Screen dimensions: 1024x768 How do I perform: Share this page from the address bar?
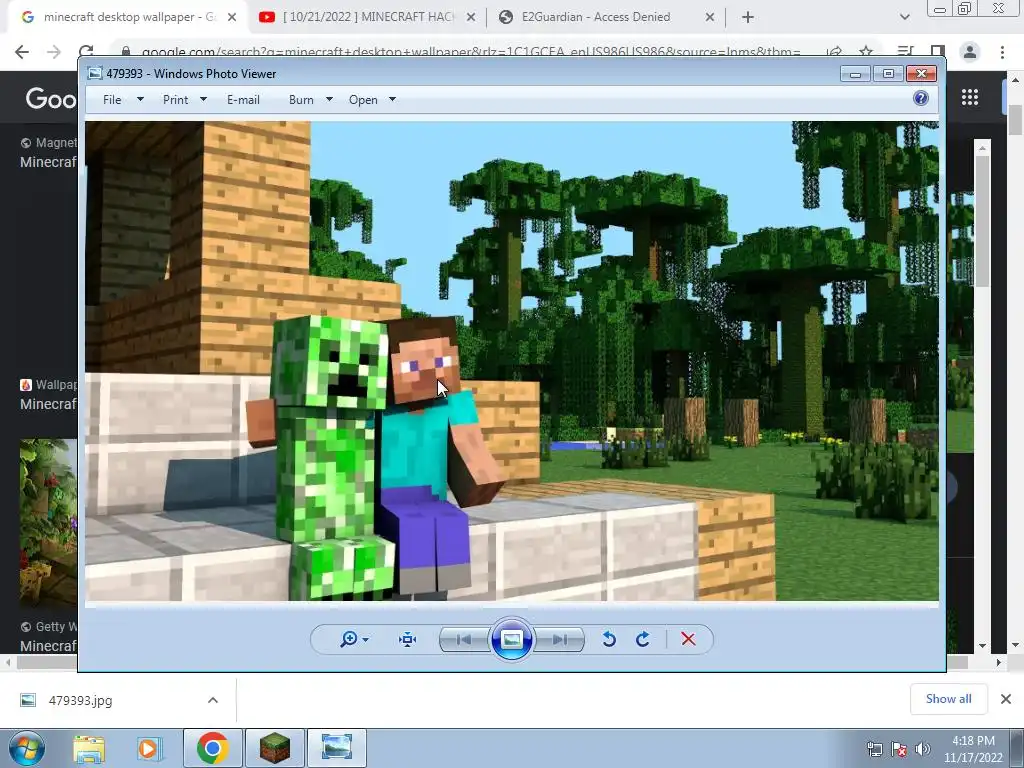click(x=834, y=52)
